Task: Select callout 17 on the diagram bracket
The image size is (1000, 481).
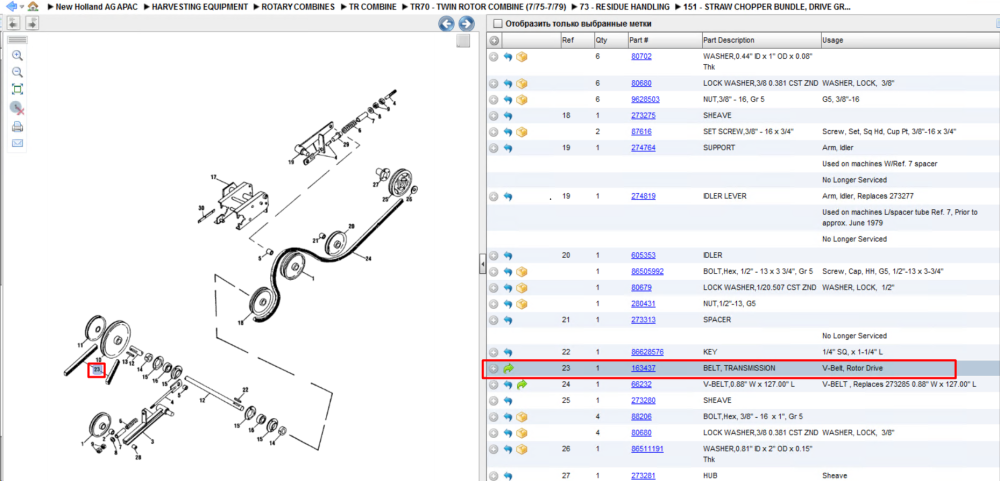Action: click(214, 176)
